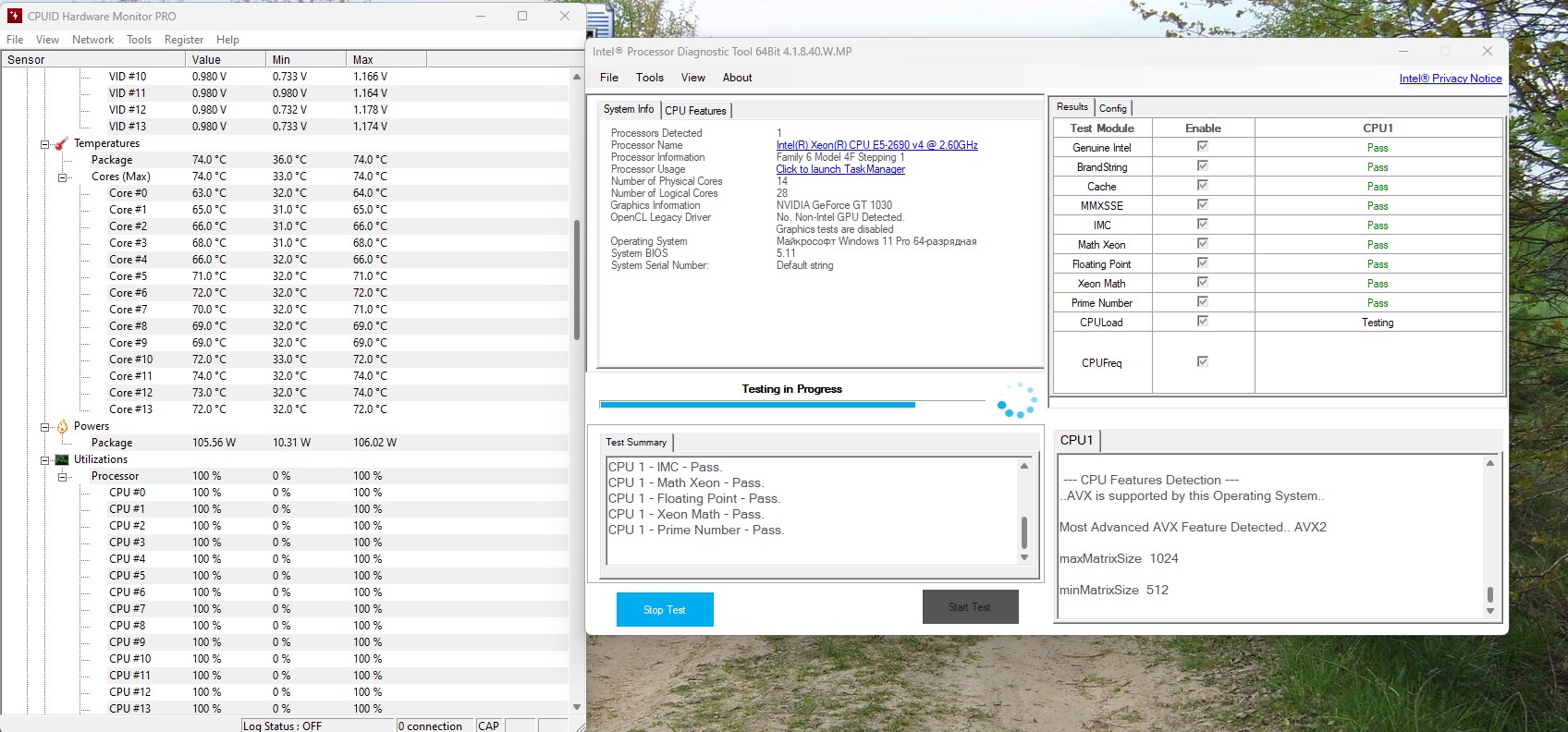Click the 105.56 W package power value
Screen dimensions: 1568x732
click(214, 443)
